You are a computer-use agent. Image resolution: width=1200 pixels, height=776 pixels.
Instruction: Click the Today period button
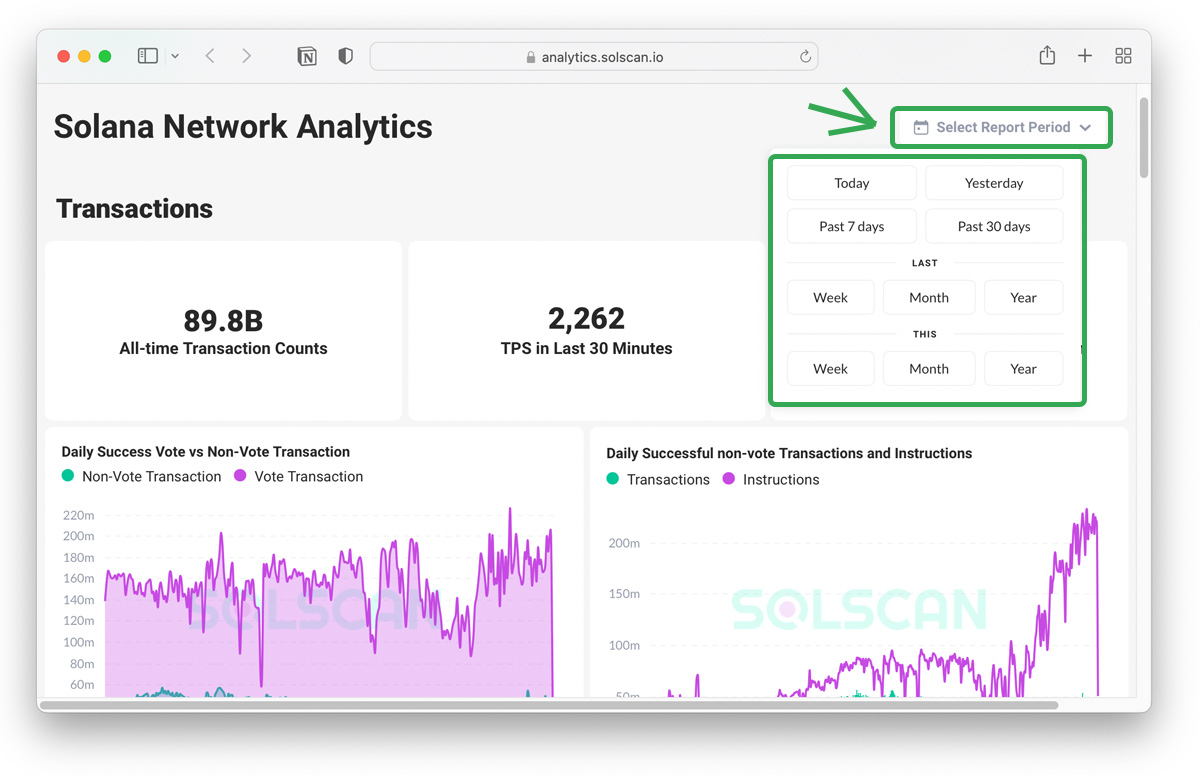pyautogui.click(x=851, y=183)
